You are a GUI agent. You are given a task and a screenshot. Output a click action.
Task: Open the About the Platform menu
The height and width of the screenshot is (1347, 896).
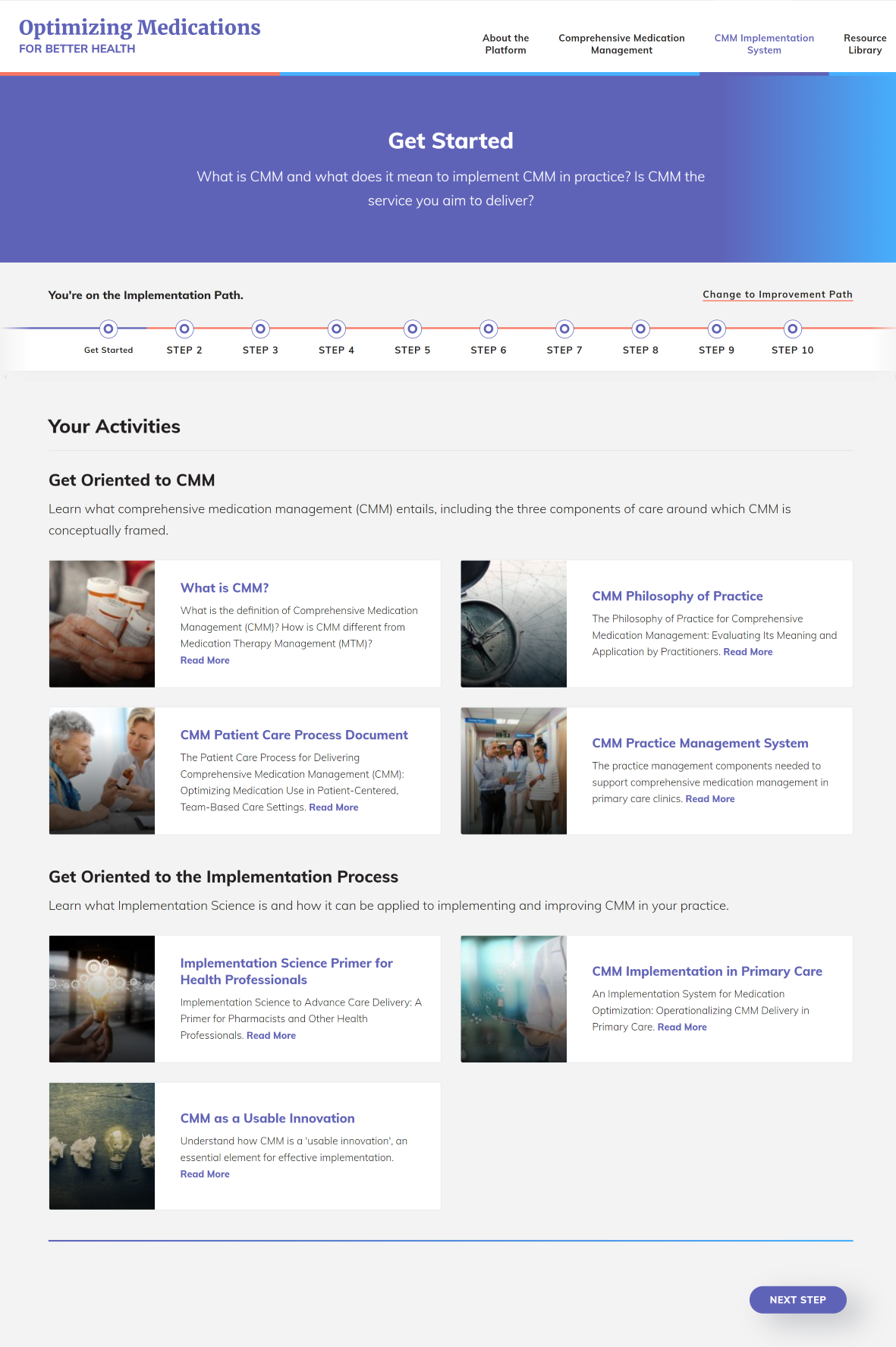point(506,44)
